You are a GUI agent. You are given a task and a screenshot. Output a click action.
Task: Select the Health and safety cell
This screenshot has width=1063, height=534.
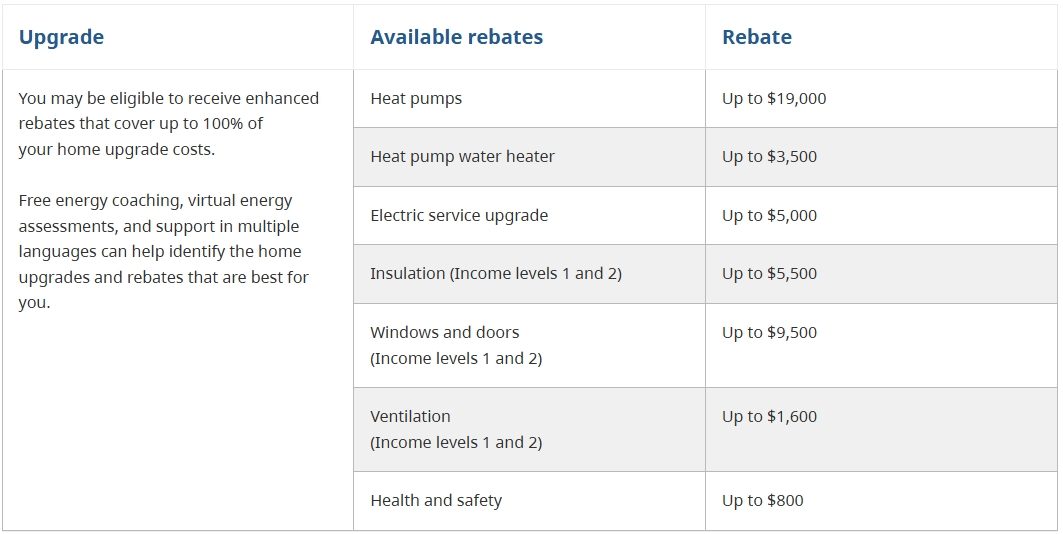coord(436,500)
